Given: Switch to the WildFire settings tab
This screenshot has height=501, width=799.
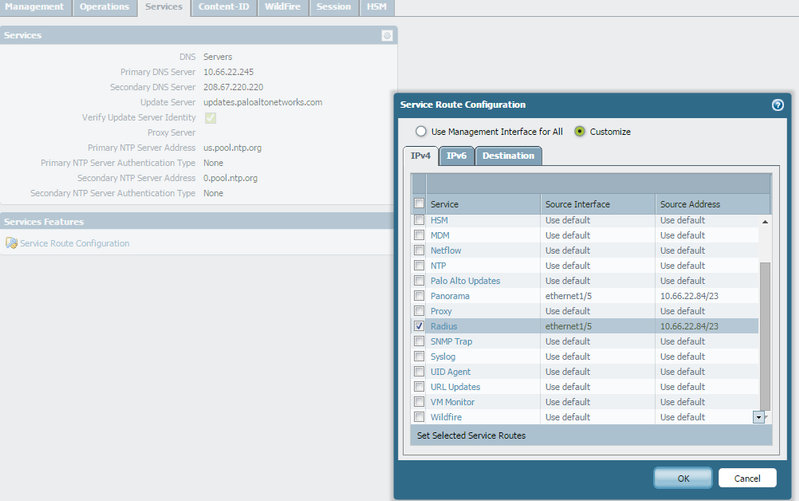Looking at the screenshot, I should coord(280,7).
